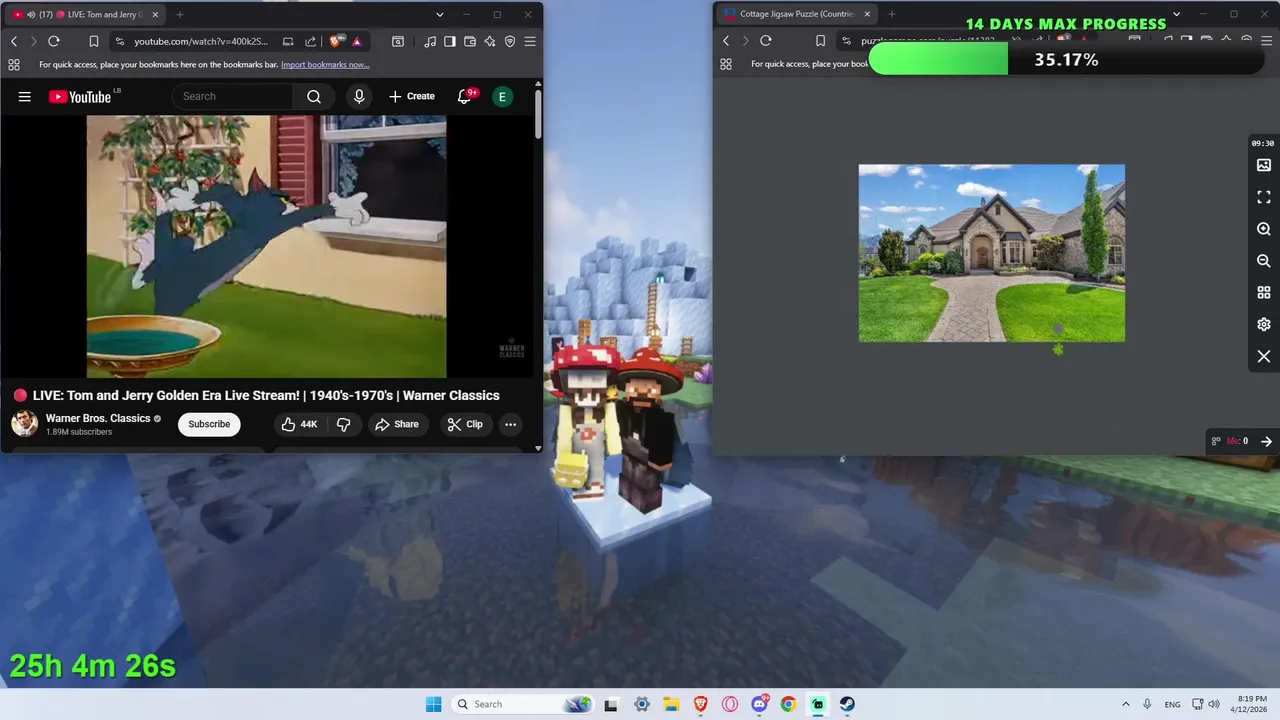Viewport: 1280px width, 720px height.
Task: Toggle puzzle fullscreen mode
Action: [x=1264, y=197]
